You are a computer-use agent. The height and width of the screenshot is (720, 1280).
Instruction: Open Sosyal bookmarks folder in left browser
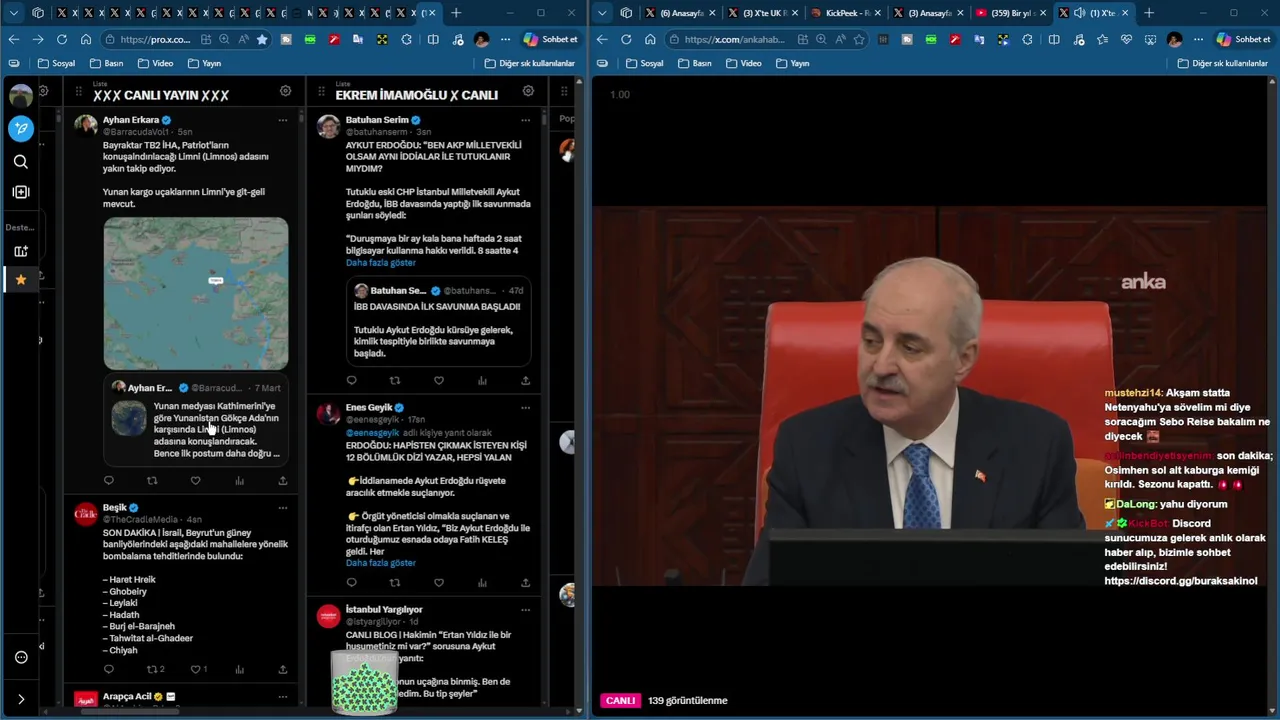[x=56, y=63]
